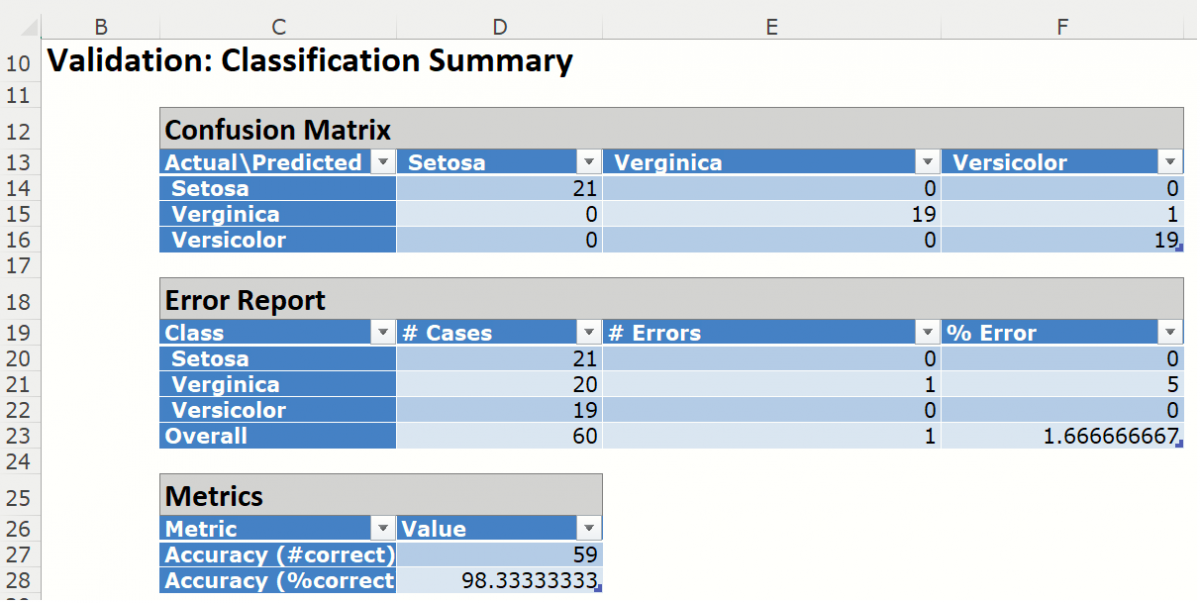Select column E header

pyautogui.click(x=771, y=27)
